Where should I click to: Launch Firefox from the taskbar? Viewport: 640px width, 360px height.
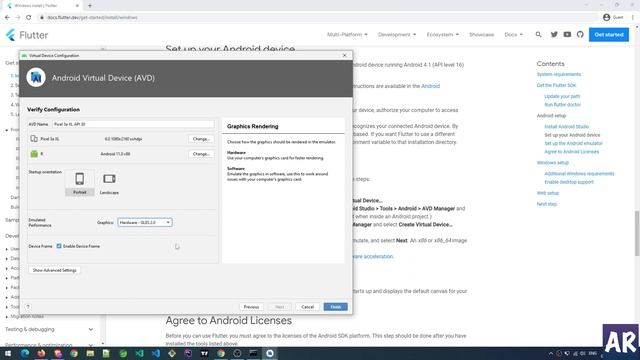tap(41, 353)
